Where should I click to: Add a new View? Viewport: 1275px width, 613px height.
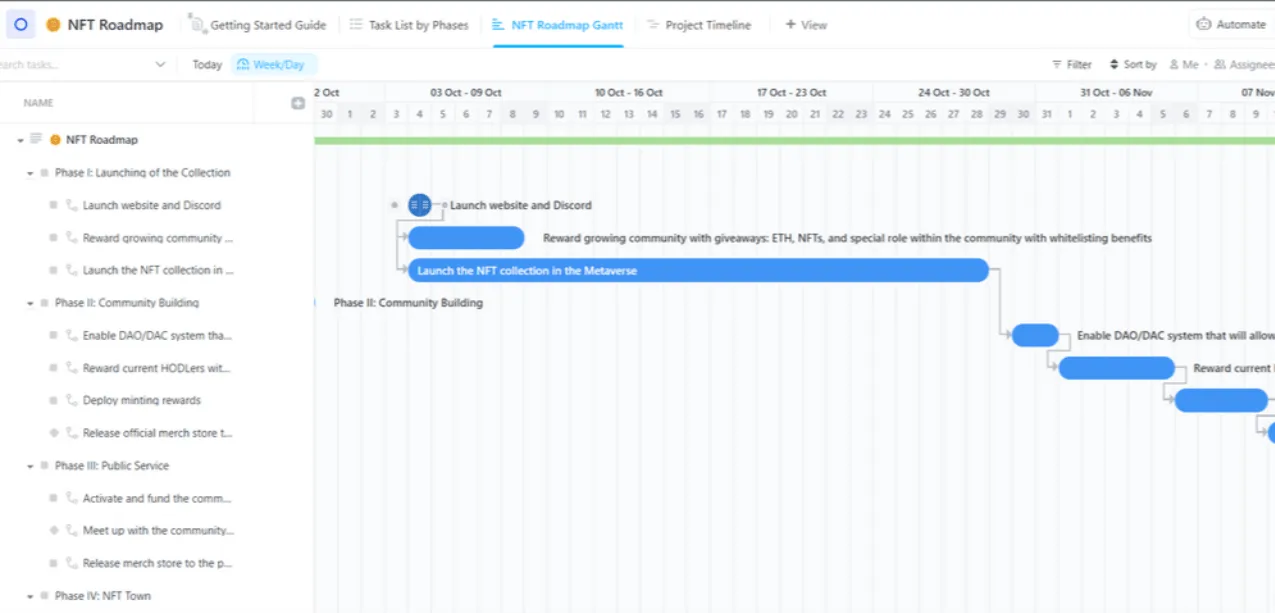pos(806,25)
